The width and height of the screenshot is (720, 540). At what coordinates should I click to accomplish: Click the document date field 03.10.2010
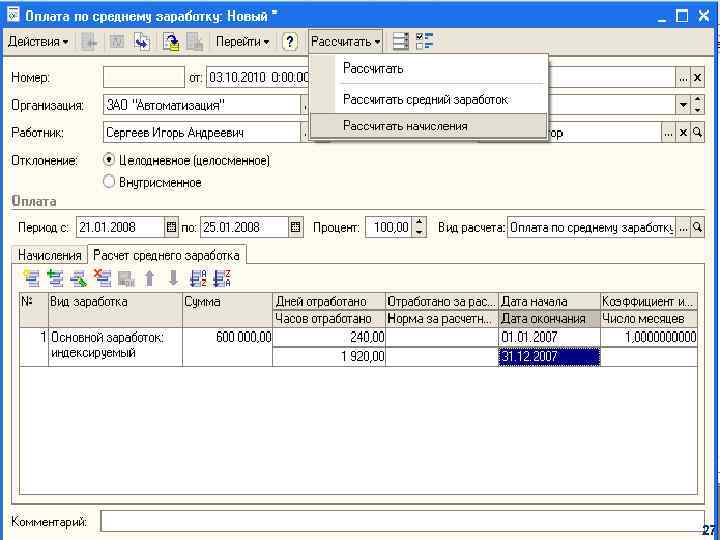coord(258,78)
